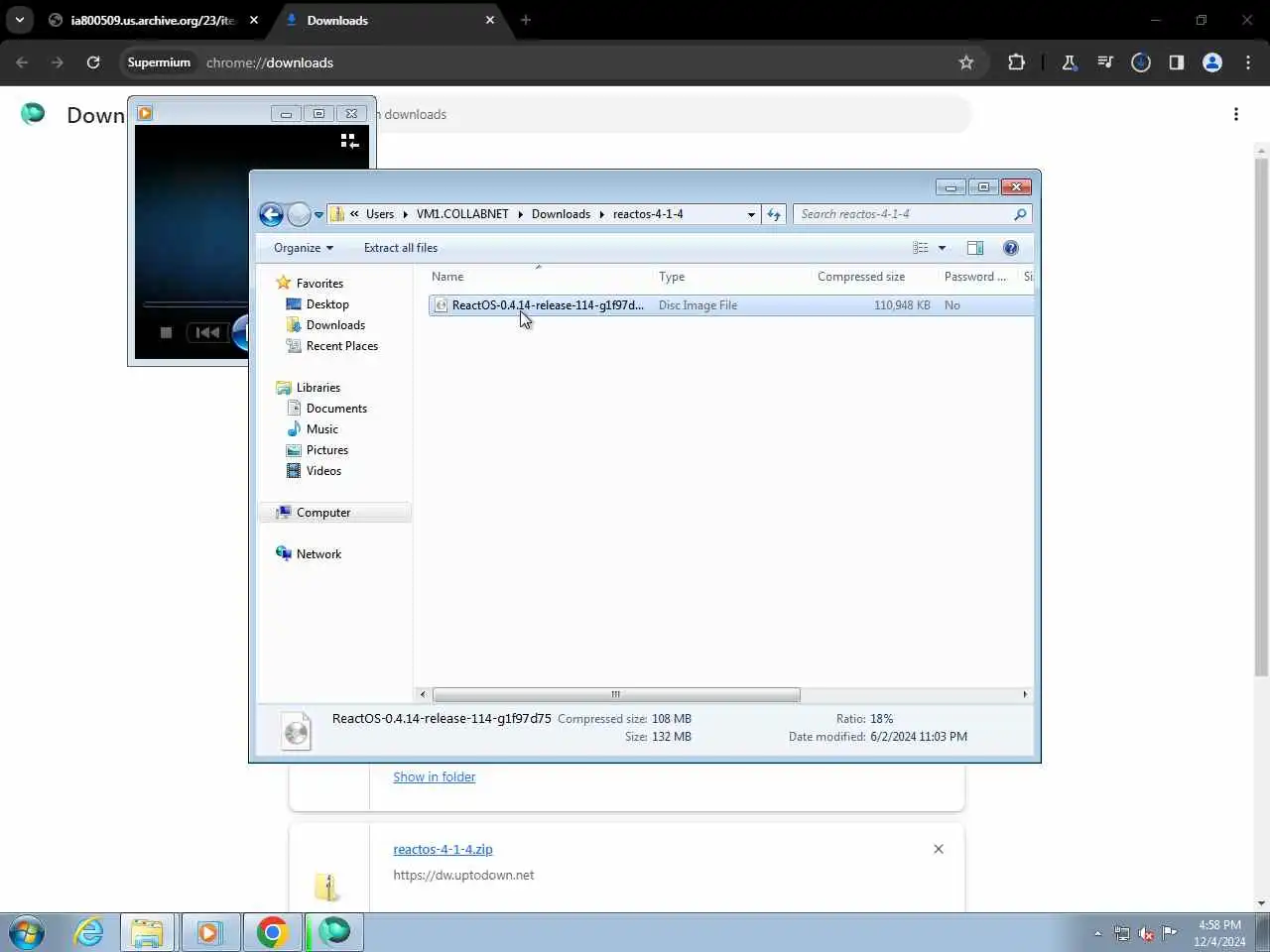Image resolution: width=1270 pixels, height=952 pixels.
Task: Click the Downloads breadcrumb segment
Action: [x=561, y=214]
